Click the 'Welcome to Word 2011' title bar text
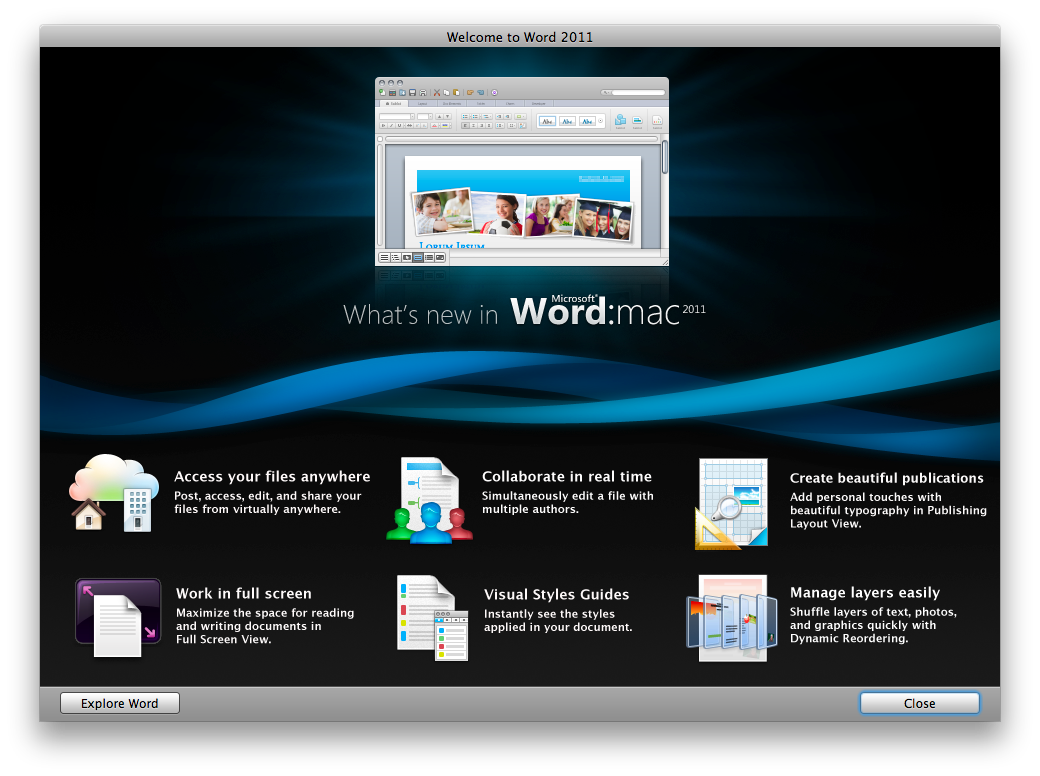 click(x=519, y=37)
